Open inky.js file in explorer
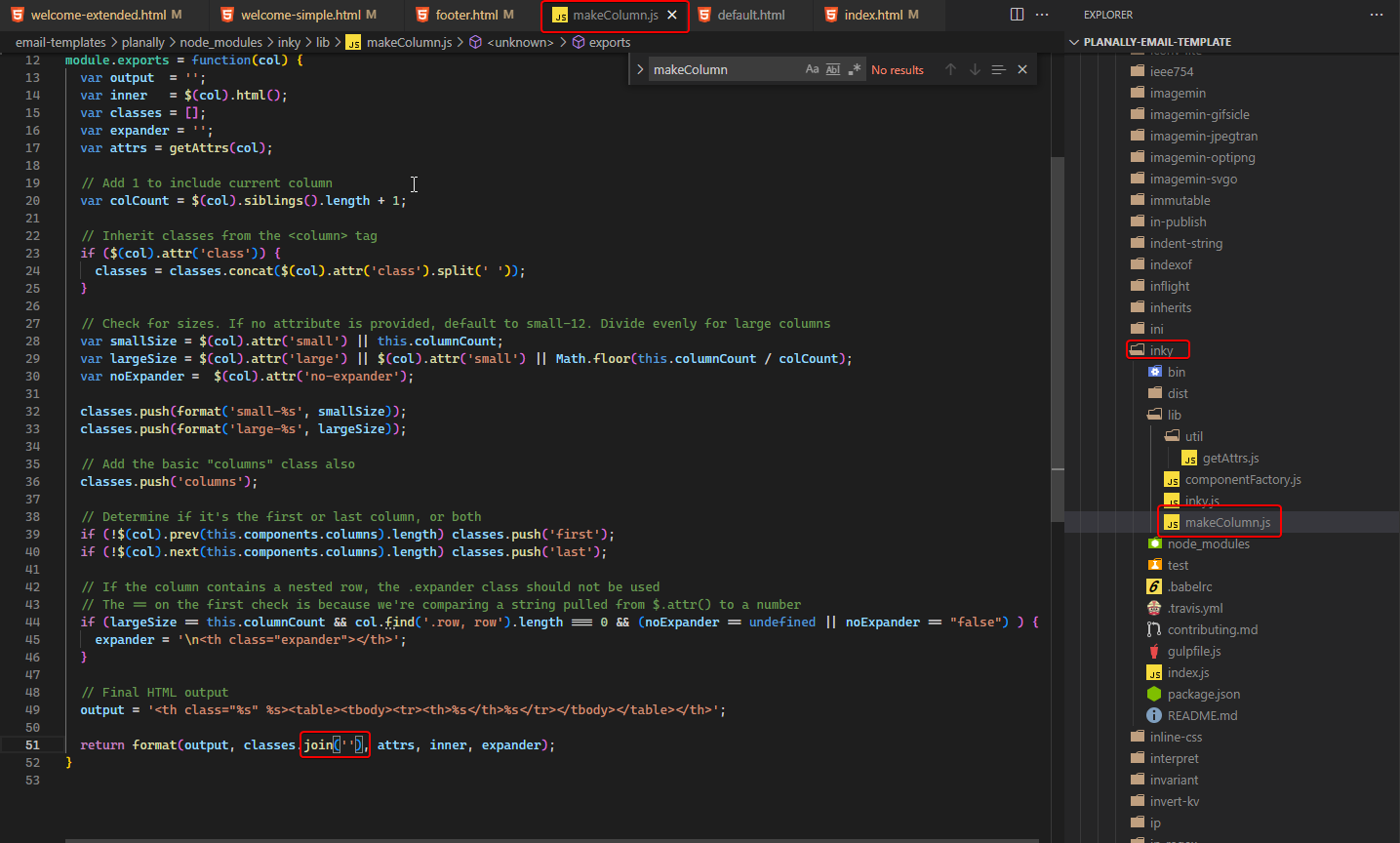 click(x=1202, y=501)
